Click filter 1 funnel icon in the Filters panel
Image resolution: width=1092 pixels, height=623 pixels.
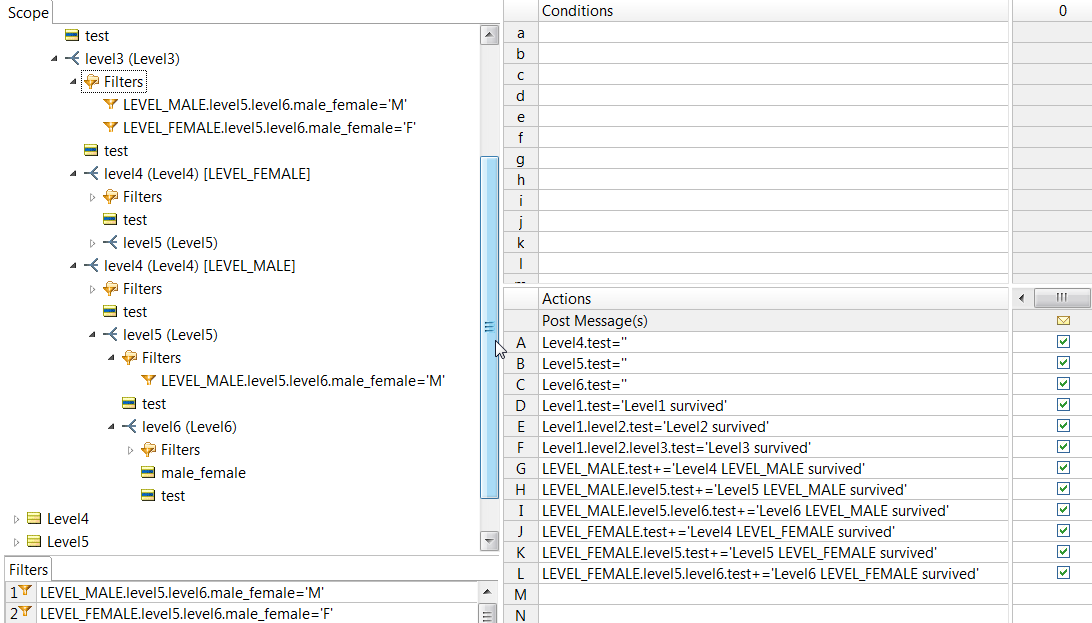[26, 592]
